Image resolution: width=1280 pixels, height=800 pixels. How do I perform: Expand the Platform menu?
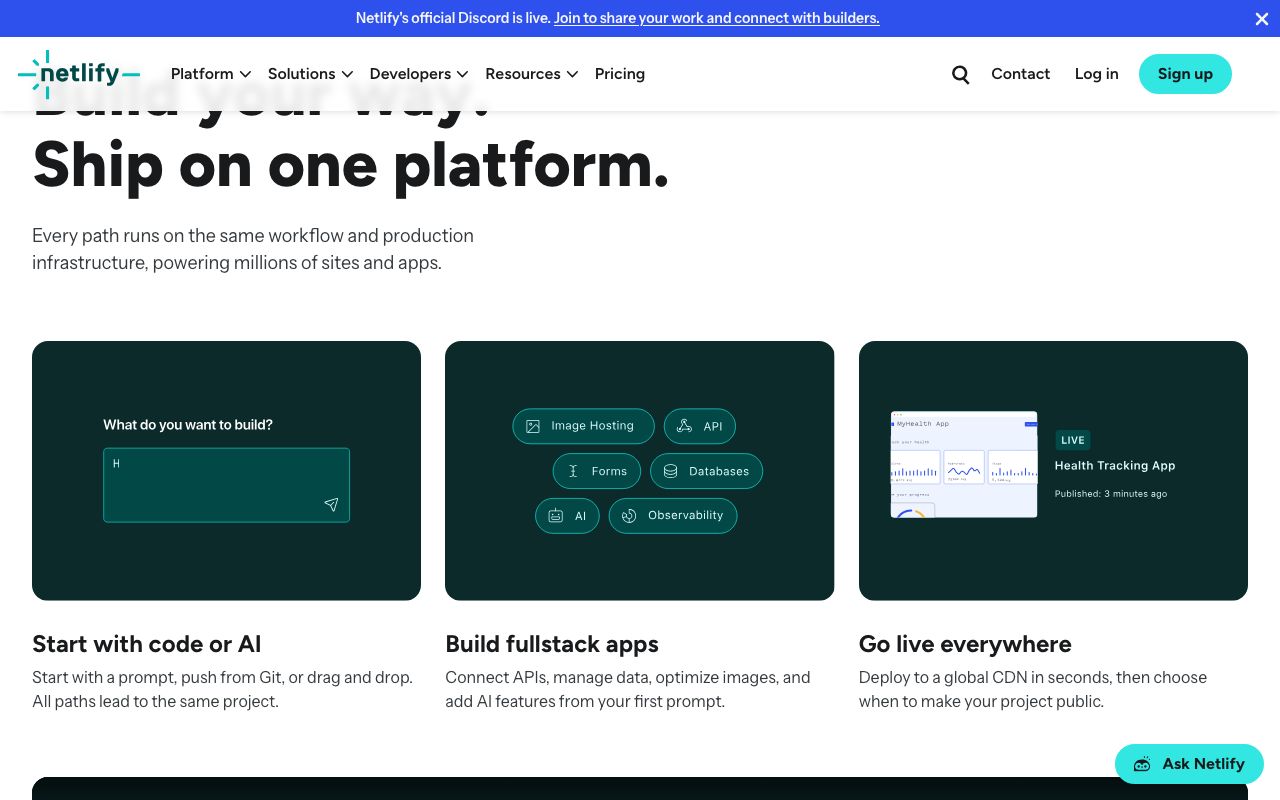tap(211, 74)
